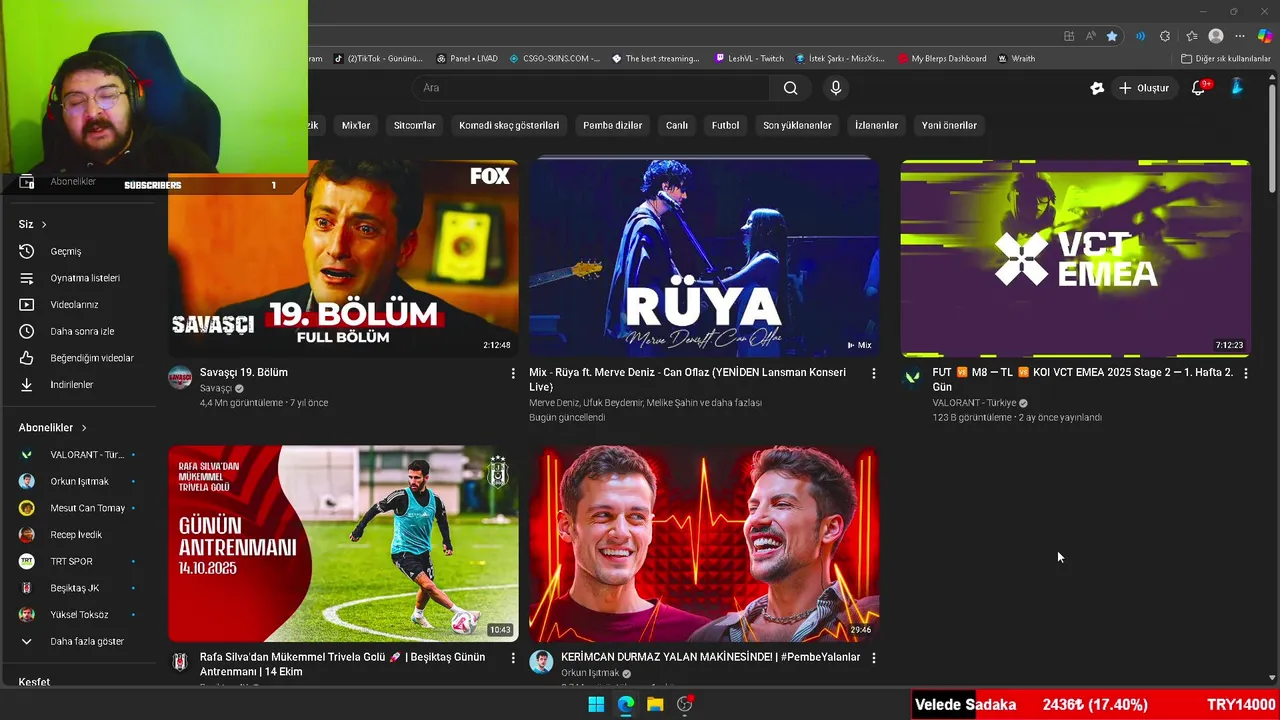Open CSGO-SKINS.COM bookmark

555,59
